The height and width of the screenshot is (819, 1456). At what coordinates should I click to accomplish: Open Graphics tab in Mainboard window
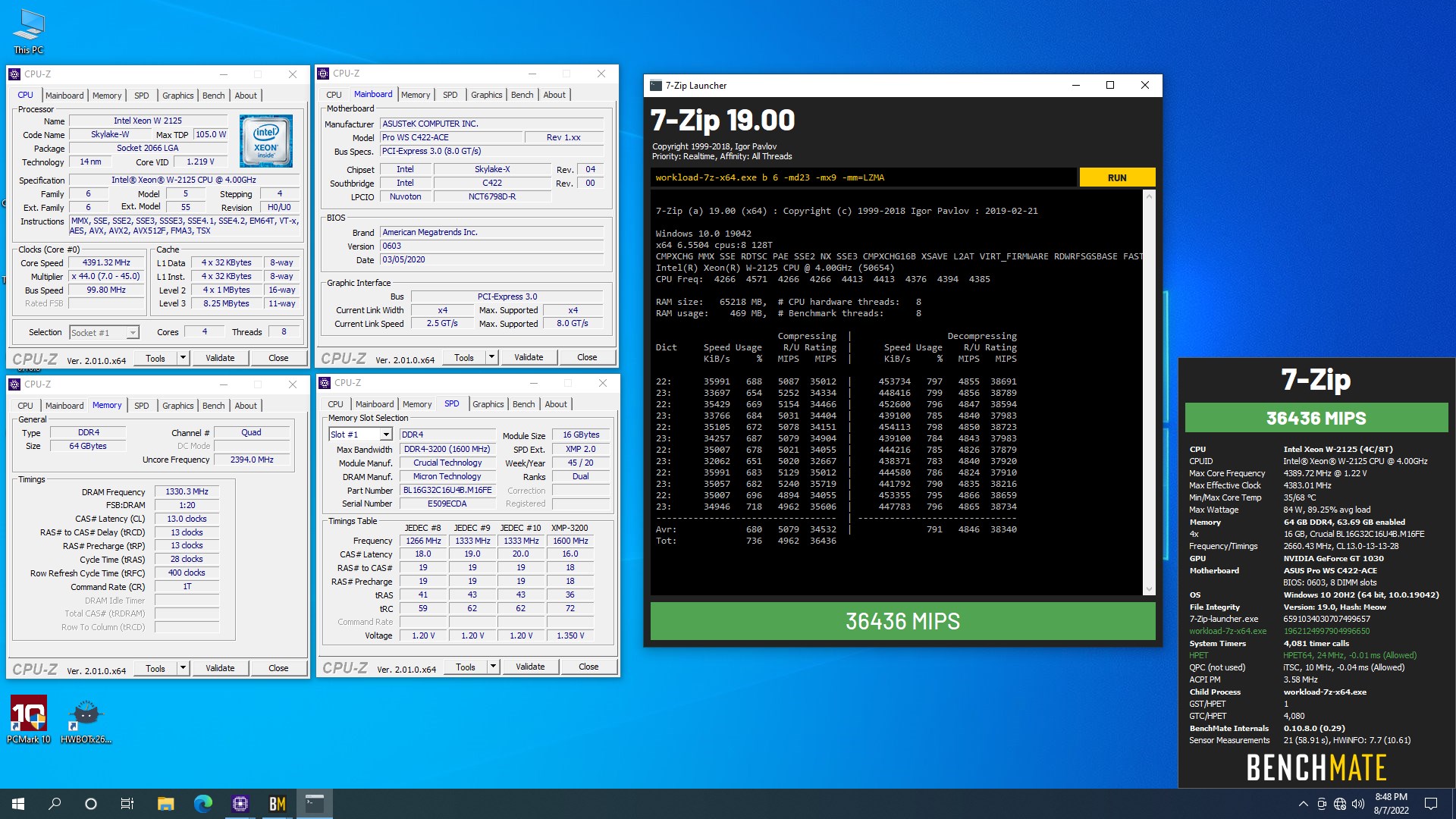click(486, 95)
